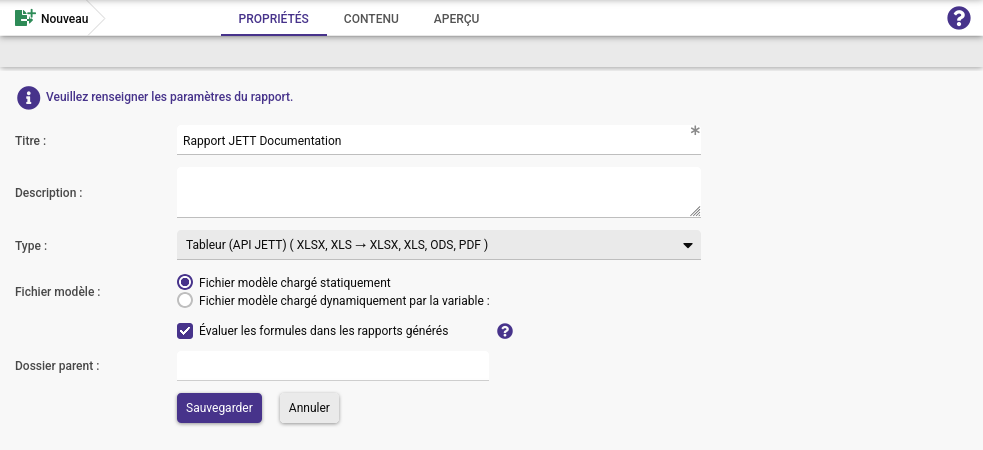Open the help icon in the header bar
The height and width of the screenshot is (450, 983).
click(959, 18)
